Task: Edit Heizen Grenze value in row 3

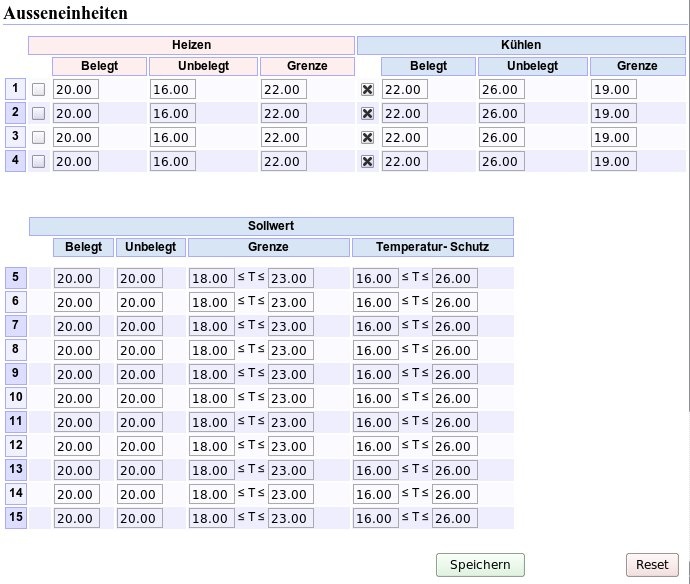Action: 283,137
